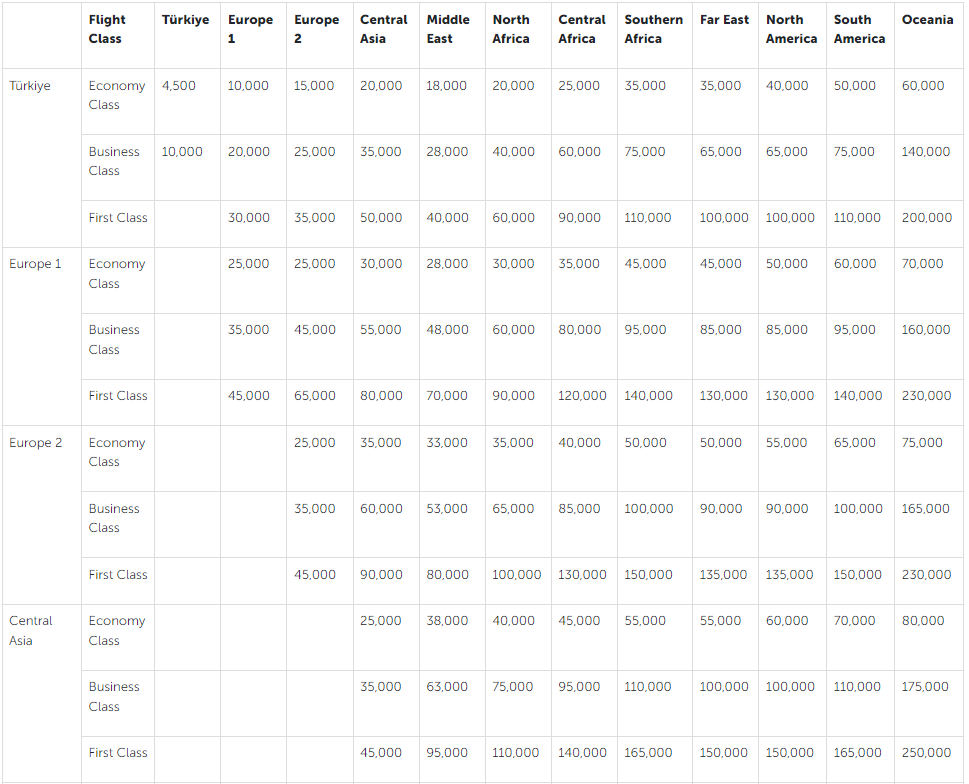Viewport: 969px width, 784px height.
Task: Click the Flight Class column header
Action: (107, 29)
